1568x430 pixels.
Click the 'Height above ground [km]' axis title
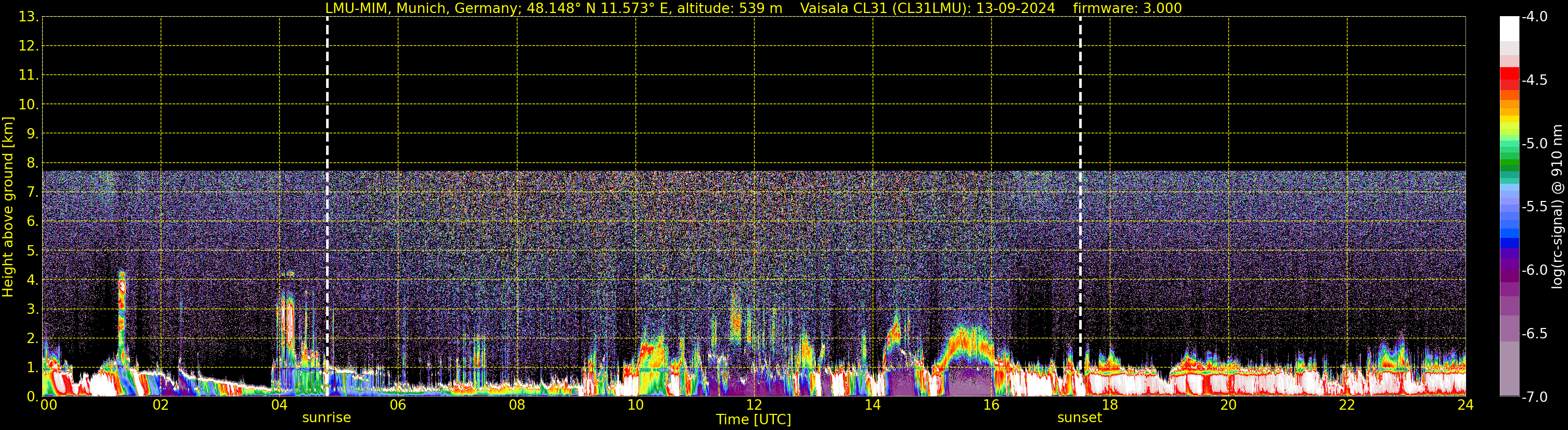(x=8, y=207)
